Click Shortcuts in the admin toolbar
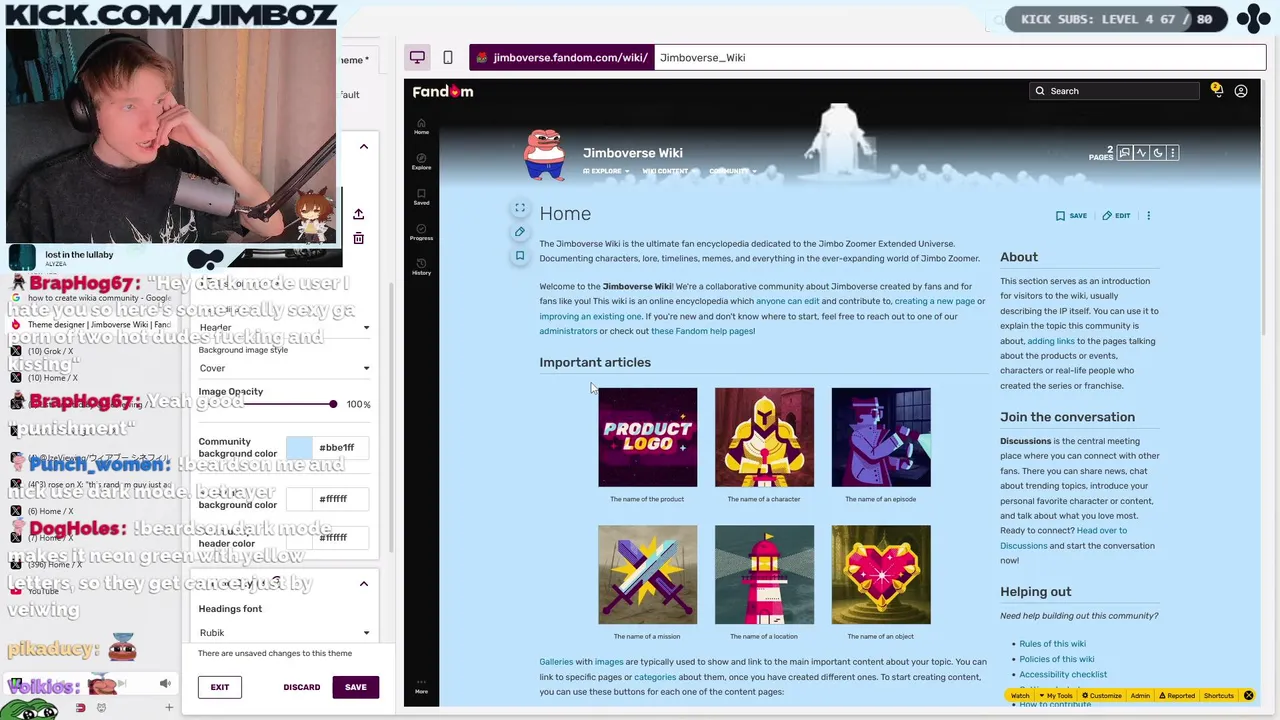This screenshot has height=720, width=1280. click(1218, 696)
